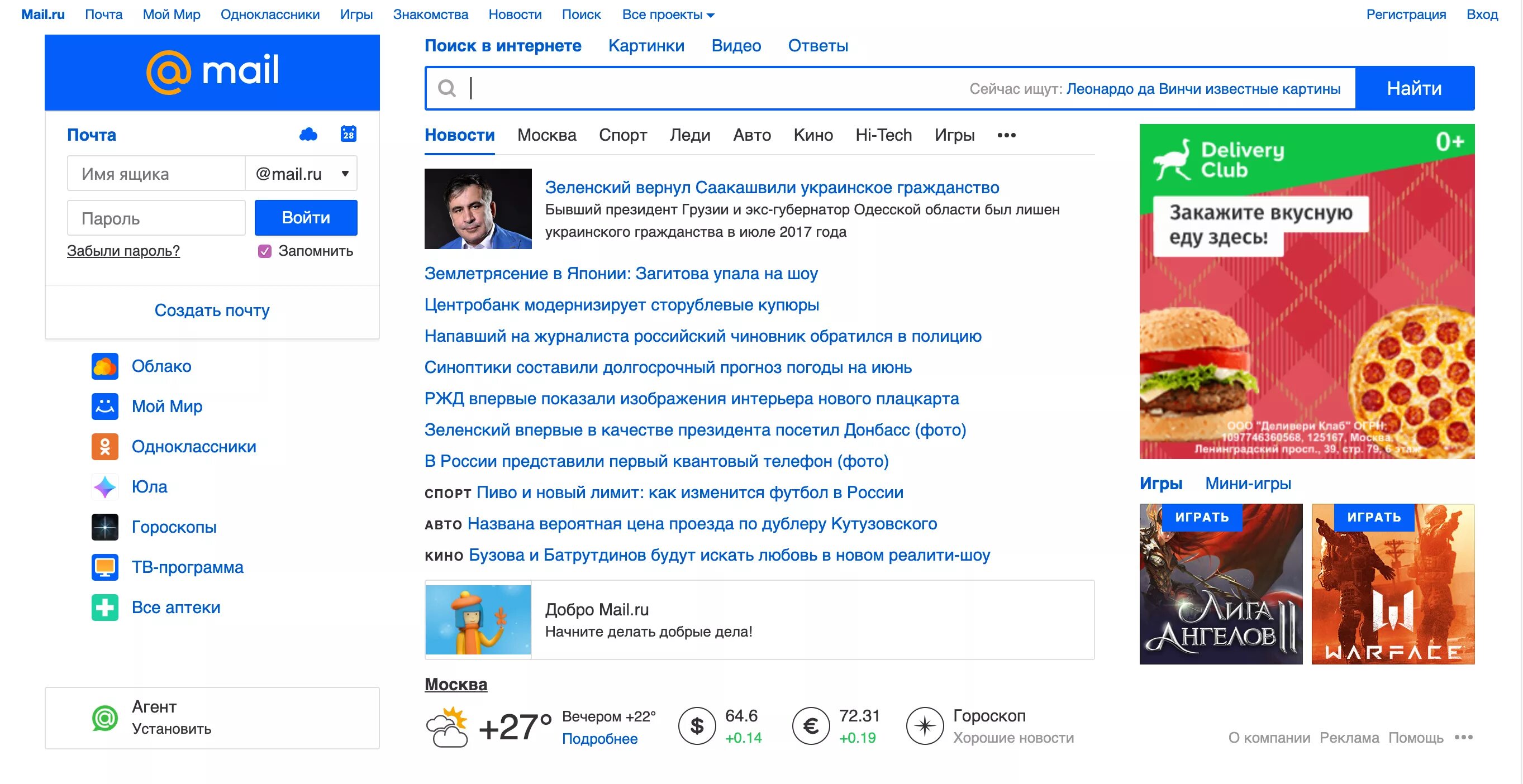Click the Агент green at-sign icon
1523x784 pixels.
click(104, 718)
